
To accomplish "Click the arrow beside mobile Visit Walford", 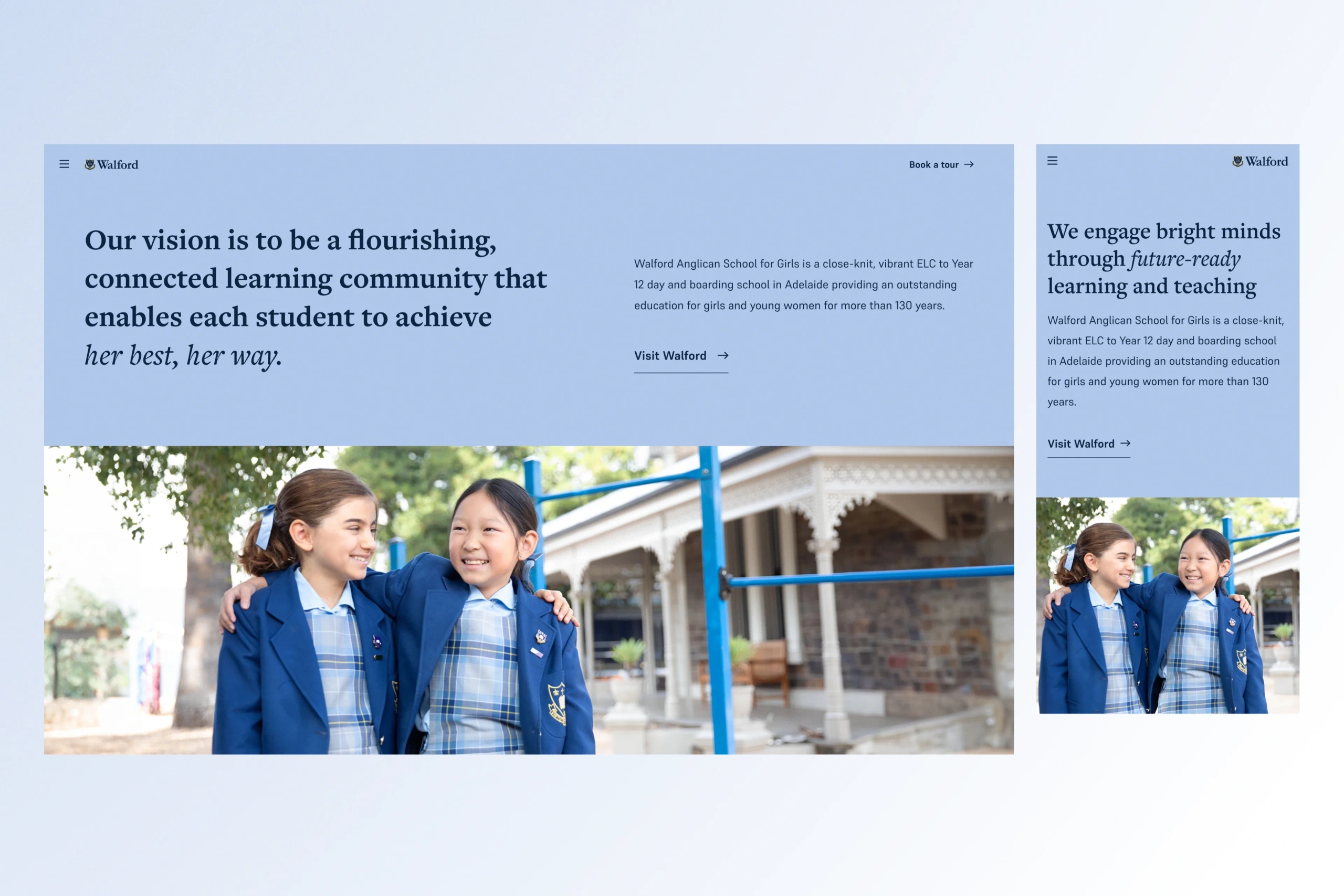I will point(1125,444).
